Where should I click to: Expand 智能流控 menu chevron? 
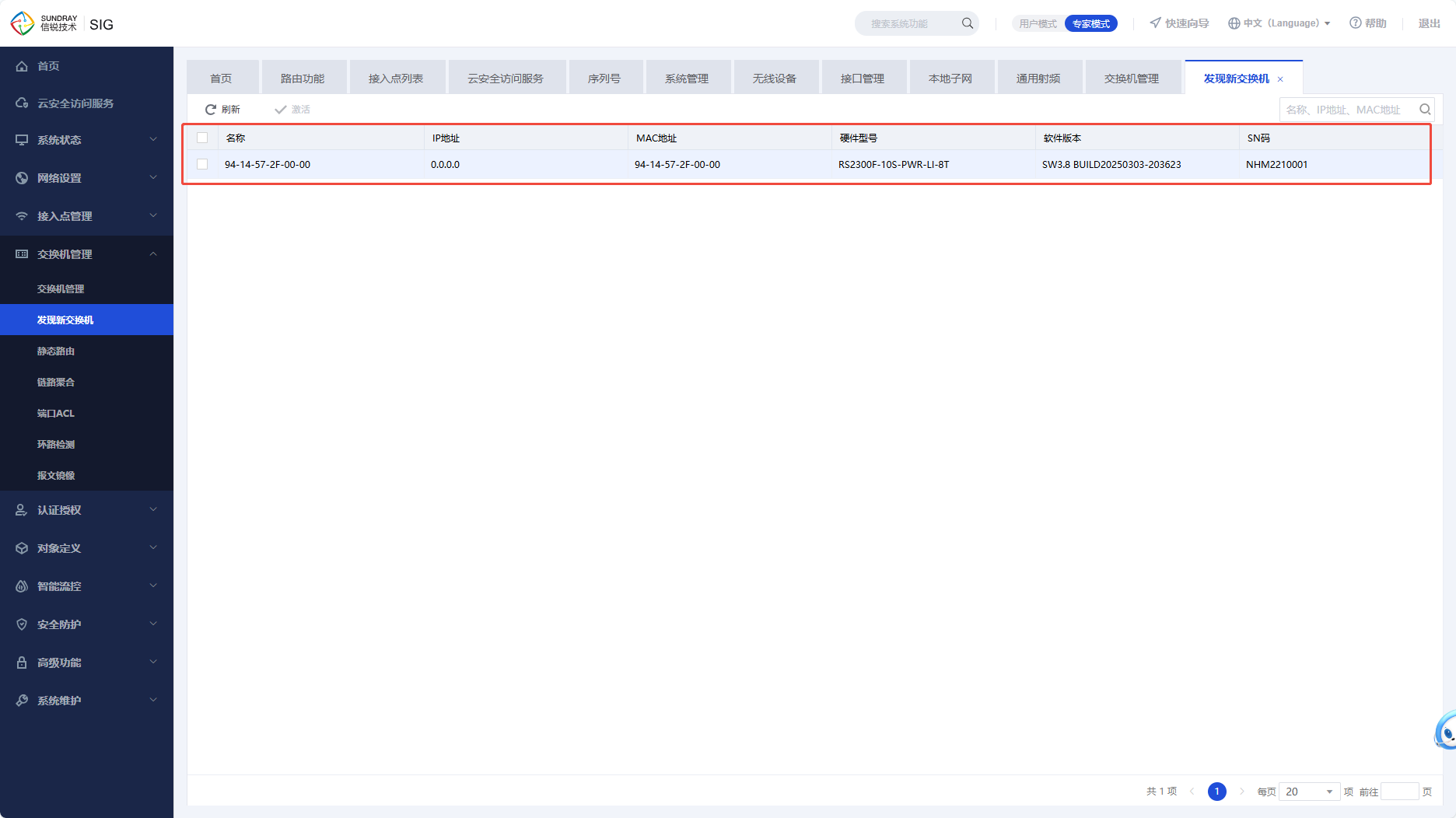153,586
